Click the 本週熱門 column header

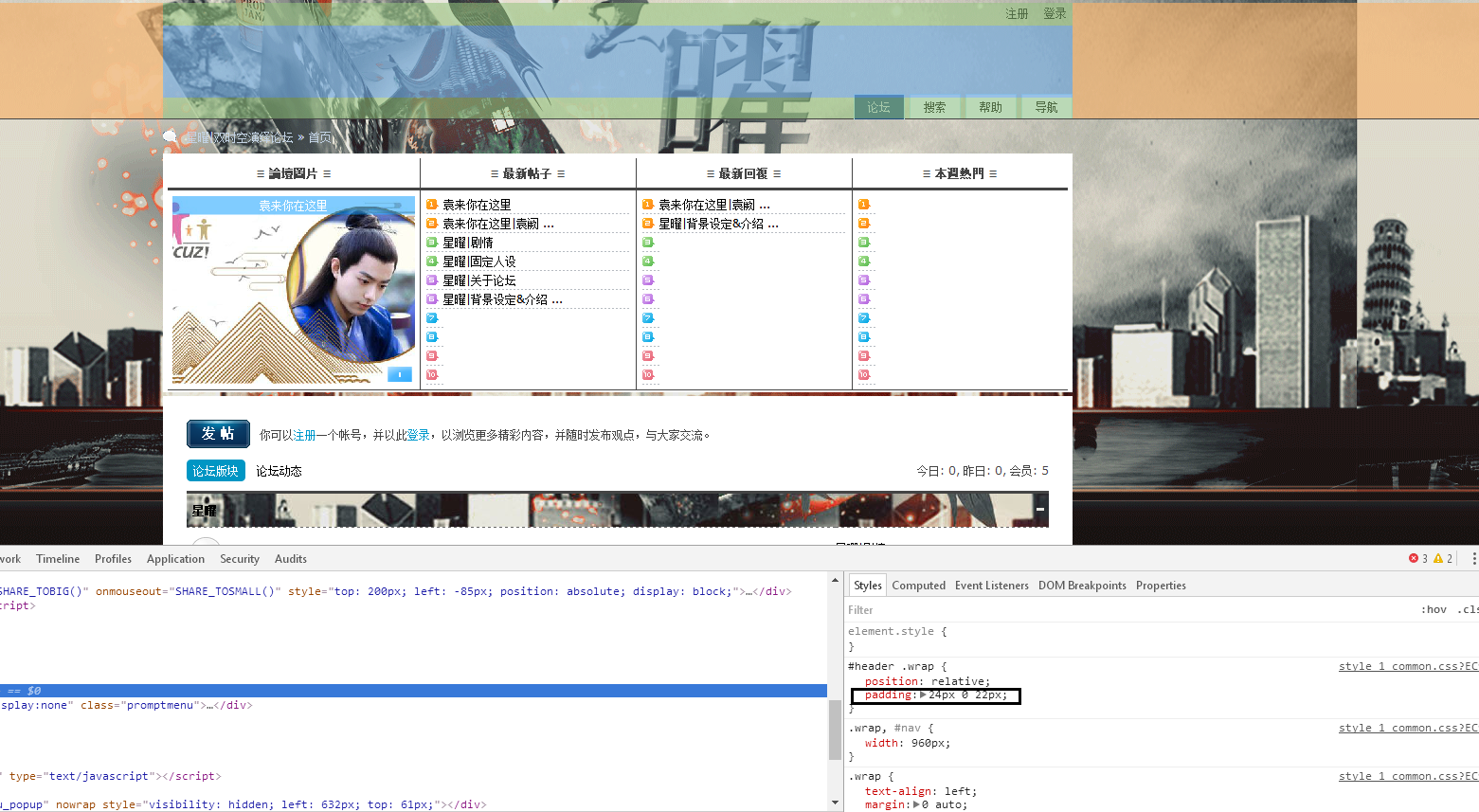pyautogui.click(x=960, y=173)
